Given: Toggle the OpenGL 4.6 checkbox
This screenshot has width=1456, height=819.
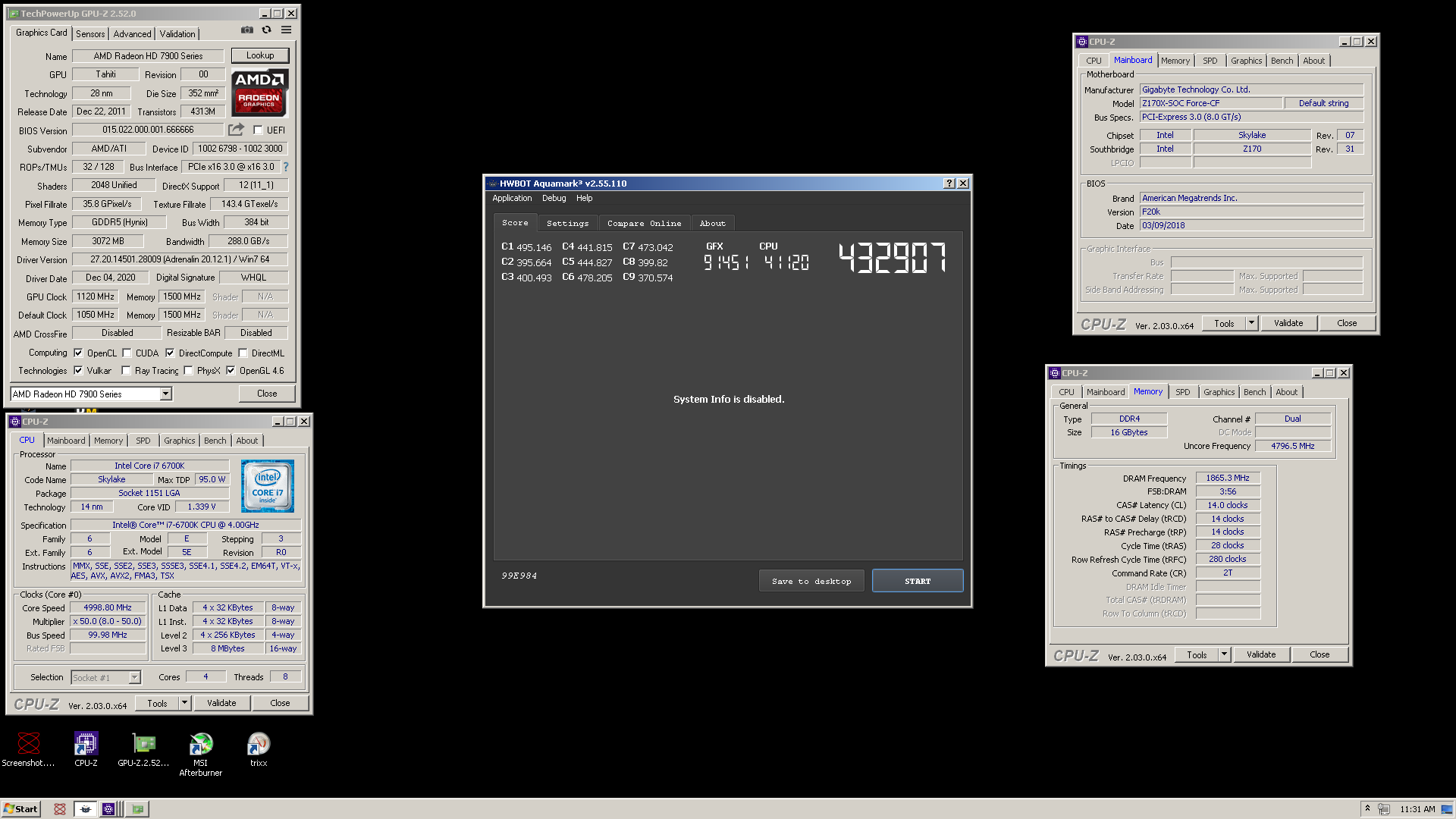Looking at the screenshot, I should pyautogui.click(x=231, y=370).
